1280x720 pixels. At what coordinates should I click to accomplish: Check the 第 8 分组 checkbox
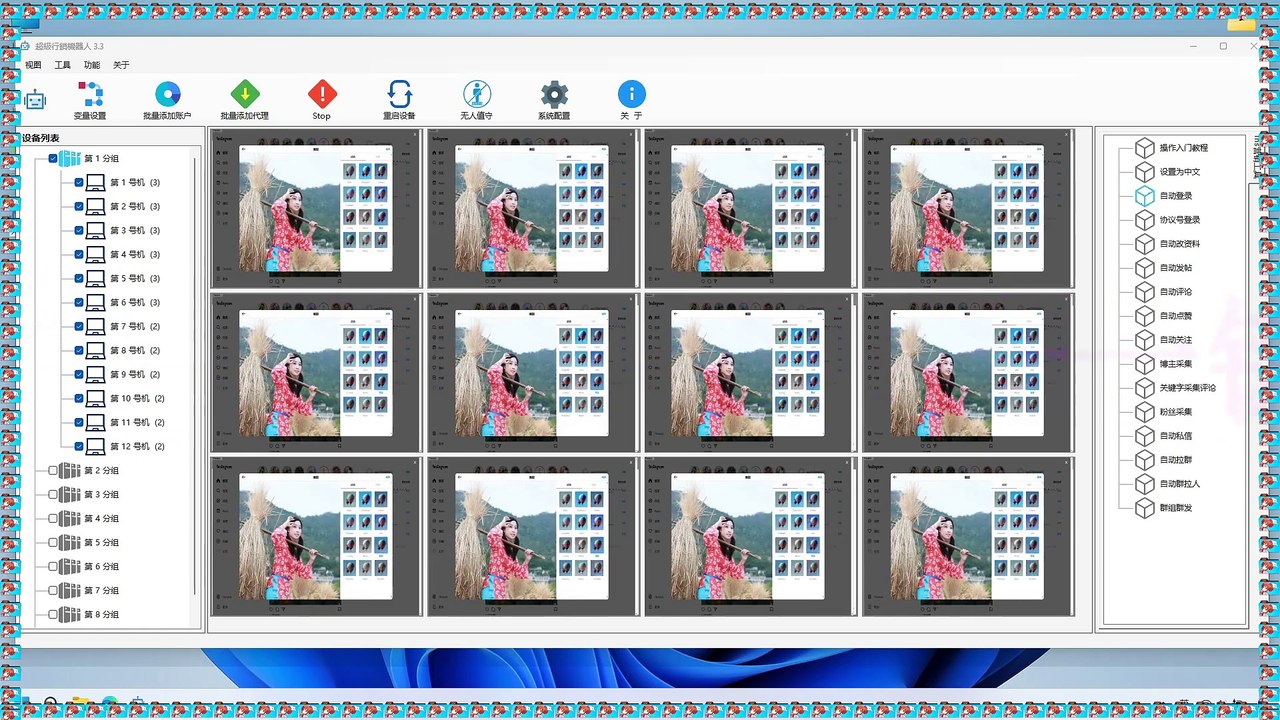(x=54, y=615)
